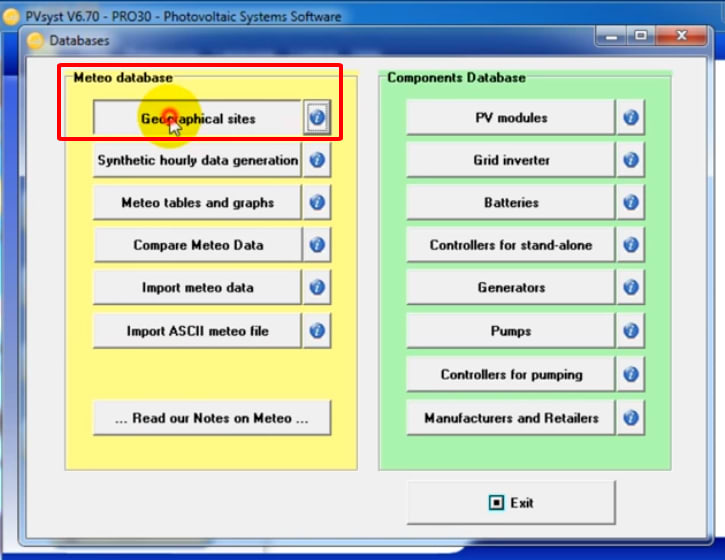Open the PV modules database
Image resolution: width=725 pixels, height=560 pixels.
pyautogui.click(x=511, y=117)
